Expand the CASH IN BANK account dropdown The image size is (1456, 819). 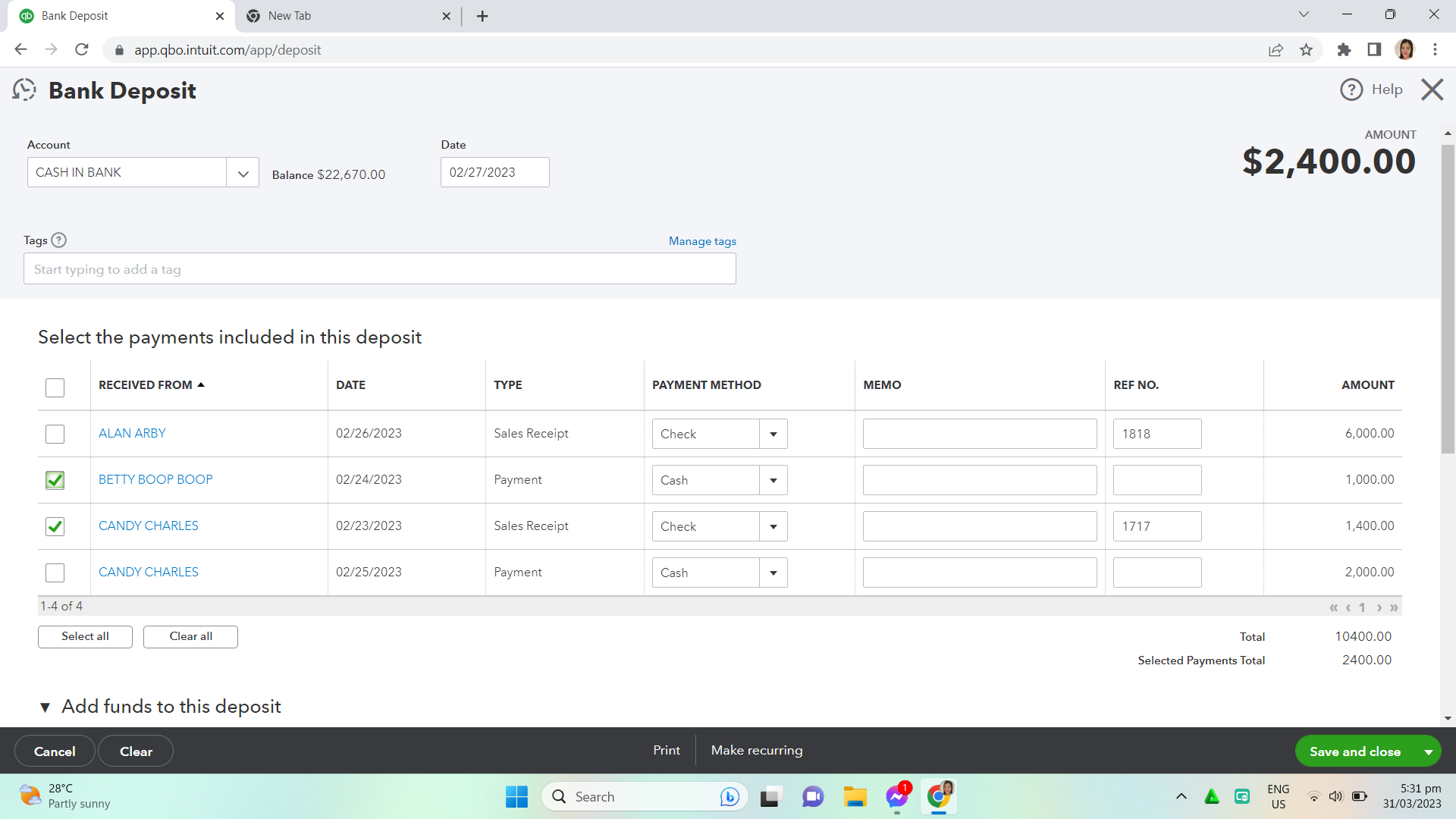pos(243,173)
